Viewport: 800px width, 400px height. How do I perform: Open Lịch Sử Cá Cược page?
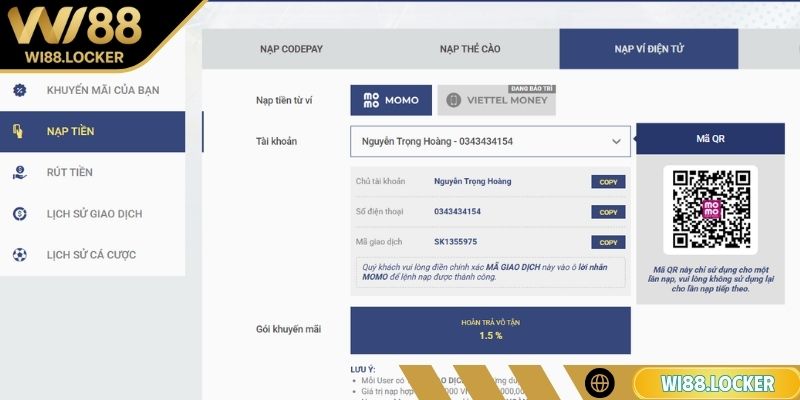pos(92,255)
